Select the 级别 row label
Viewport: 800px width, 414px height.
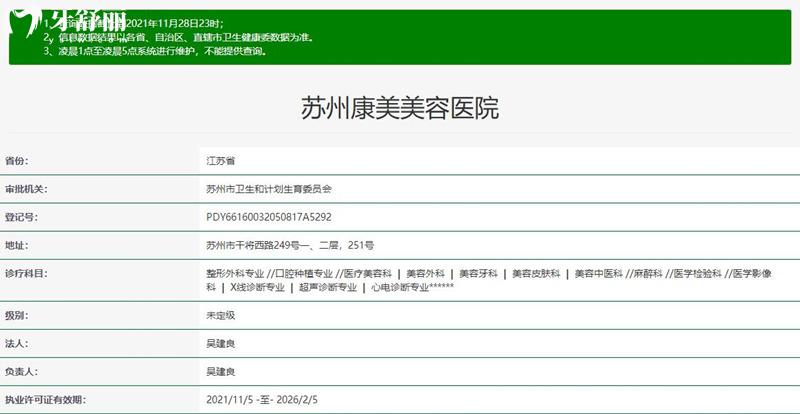coord(17,315)
